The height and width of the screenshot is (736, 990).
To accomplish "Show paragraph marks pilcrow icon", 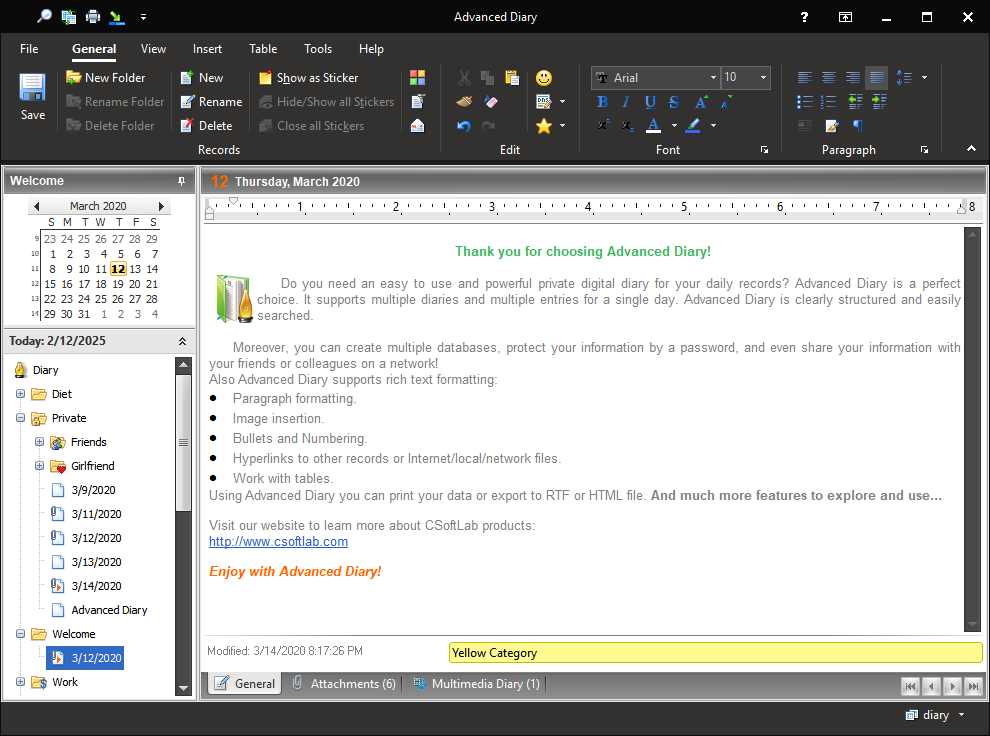I will (857, 126).
